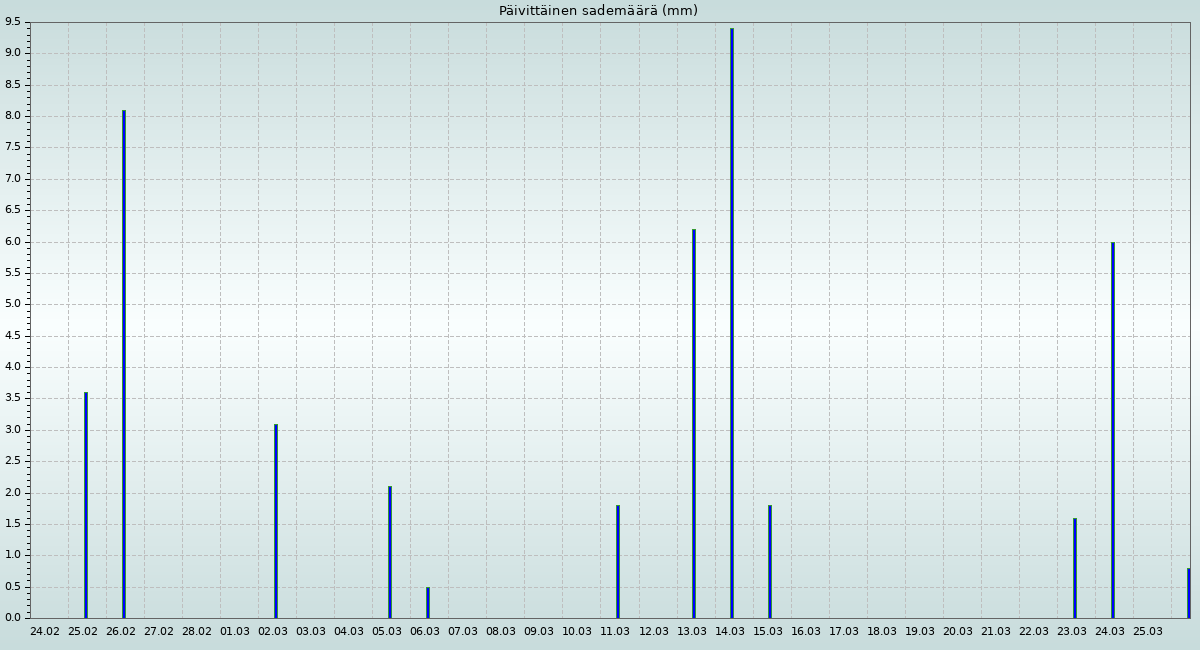Select the 01.03 x-axis date label
The height and width of the screenshot is (650, 1200).
tap(235, 631)
